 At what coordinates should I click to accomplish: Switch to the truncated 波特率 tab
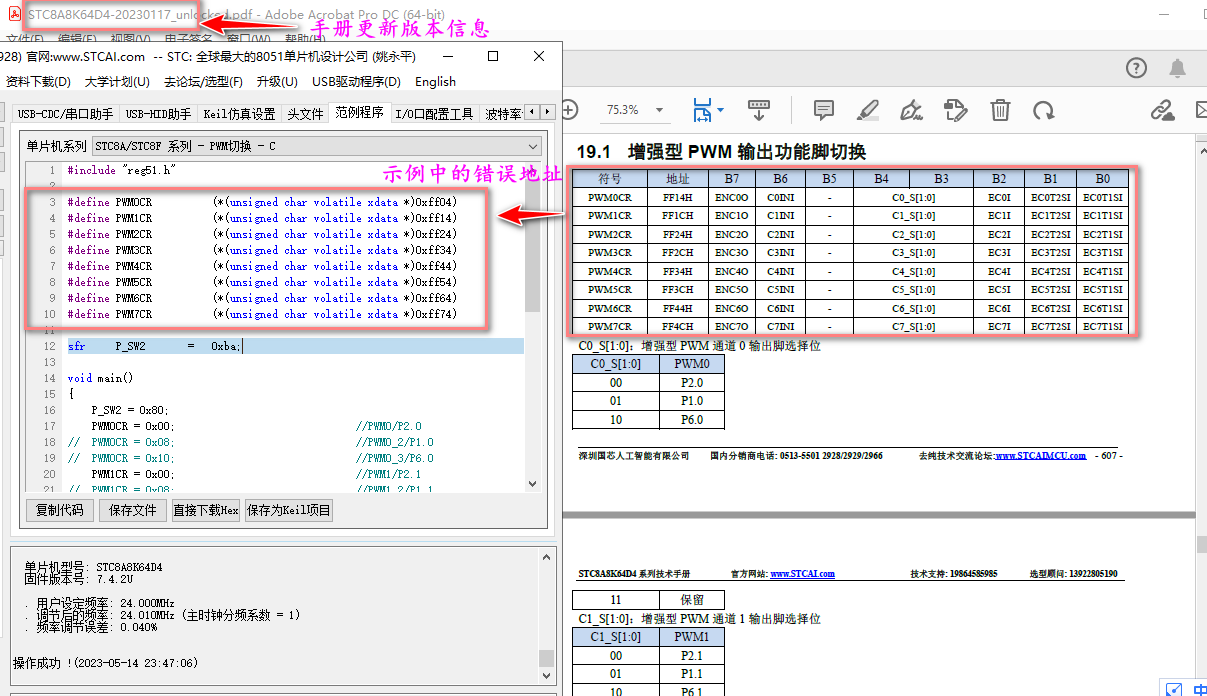click(503, 114)
